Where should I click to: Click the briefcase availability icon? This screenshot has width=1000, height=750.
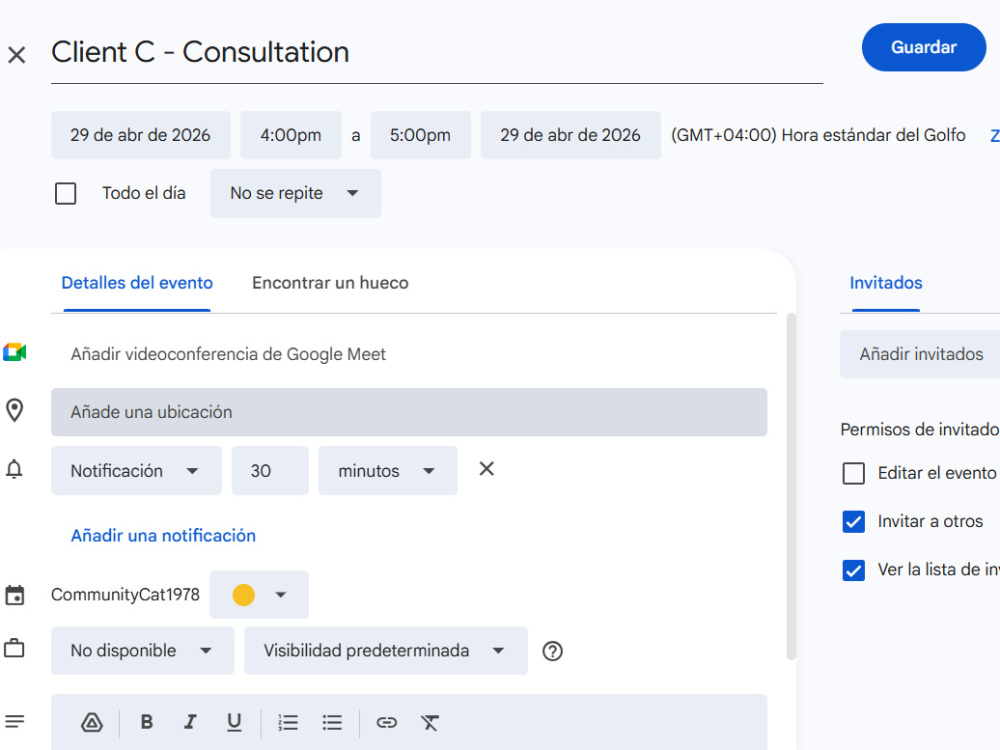coord(14,649)
